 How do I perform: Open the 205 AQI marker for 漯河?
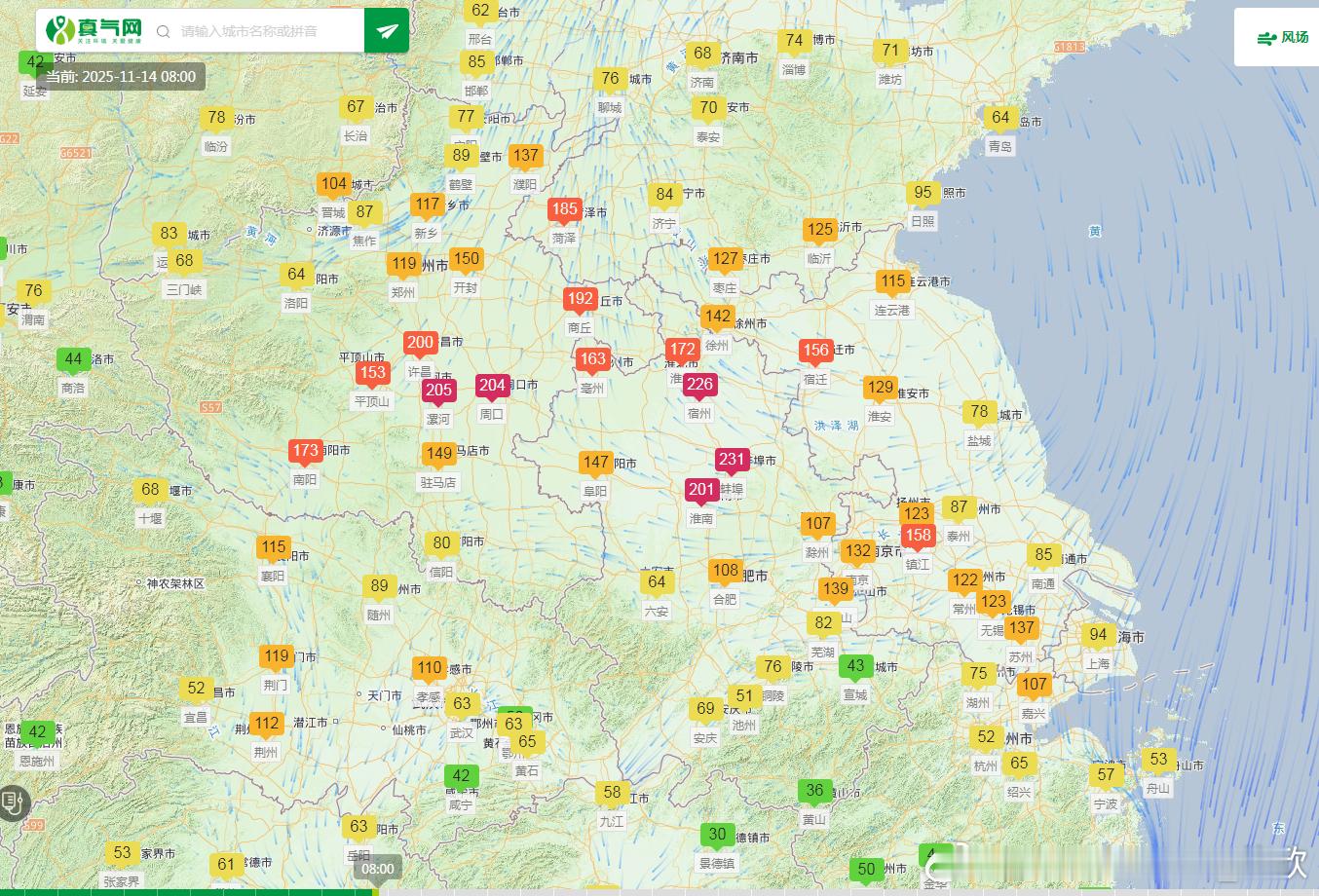[x=438, y=391]
